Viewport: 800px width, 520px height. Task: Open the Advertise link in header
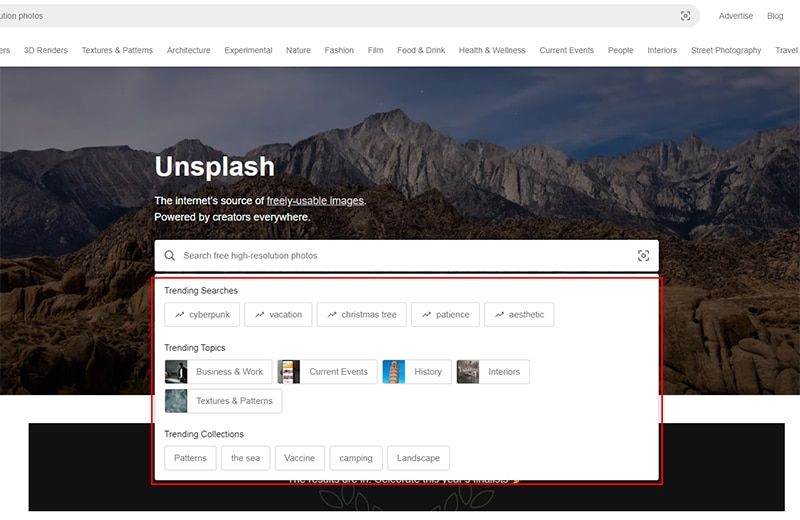point(736,16)
